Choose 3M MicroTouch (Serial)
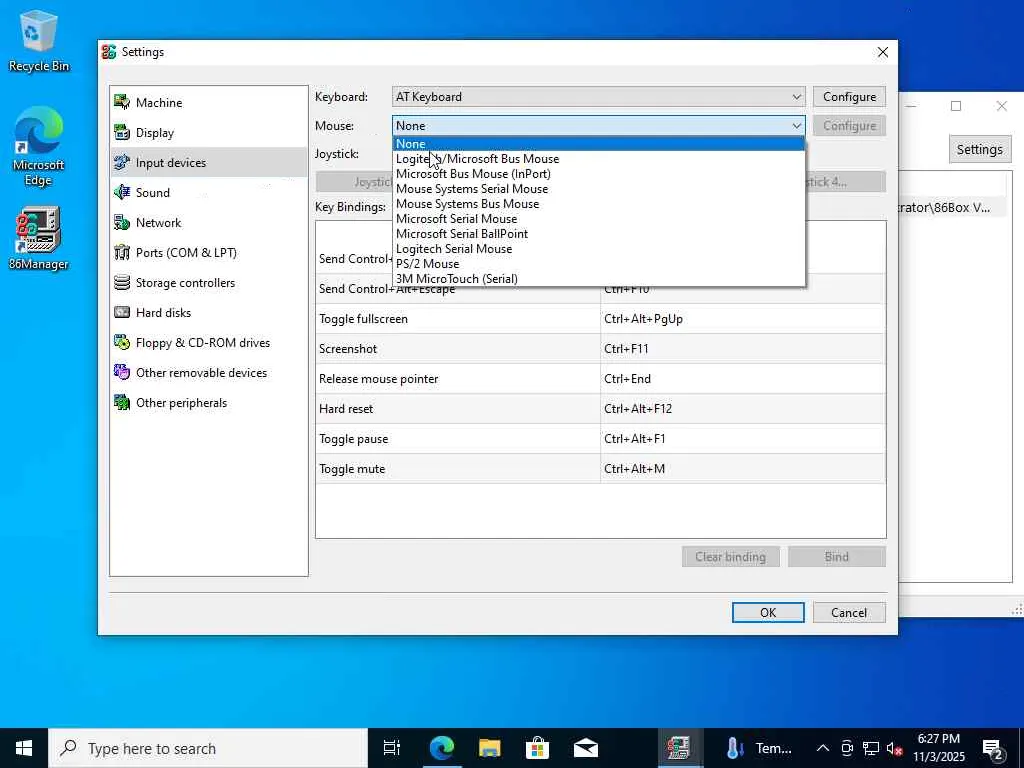 (x=598, y=279)
